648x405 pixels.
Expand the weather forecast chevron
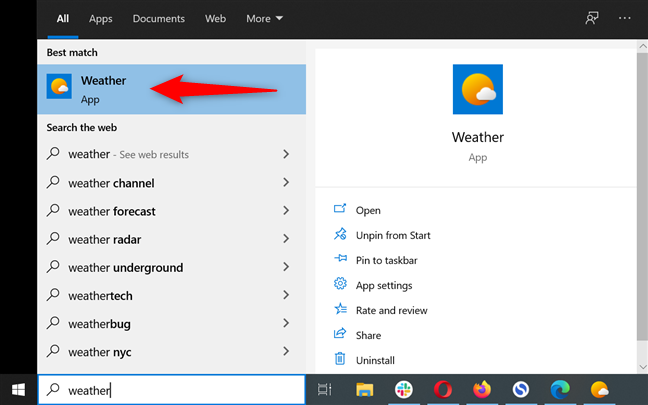pos(286,210)
